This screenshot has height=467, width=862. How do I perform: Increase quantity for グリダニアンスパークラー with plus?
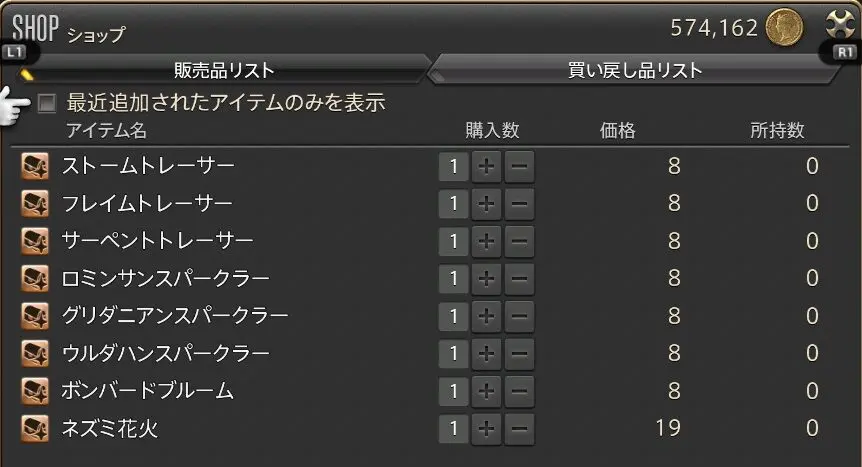click(x=486, y=316)
